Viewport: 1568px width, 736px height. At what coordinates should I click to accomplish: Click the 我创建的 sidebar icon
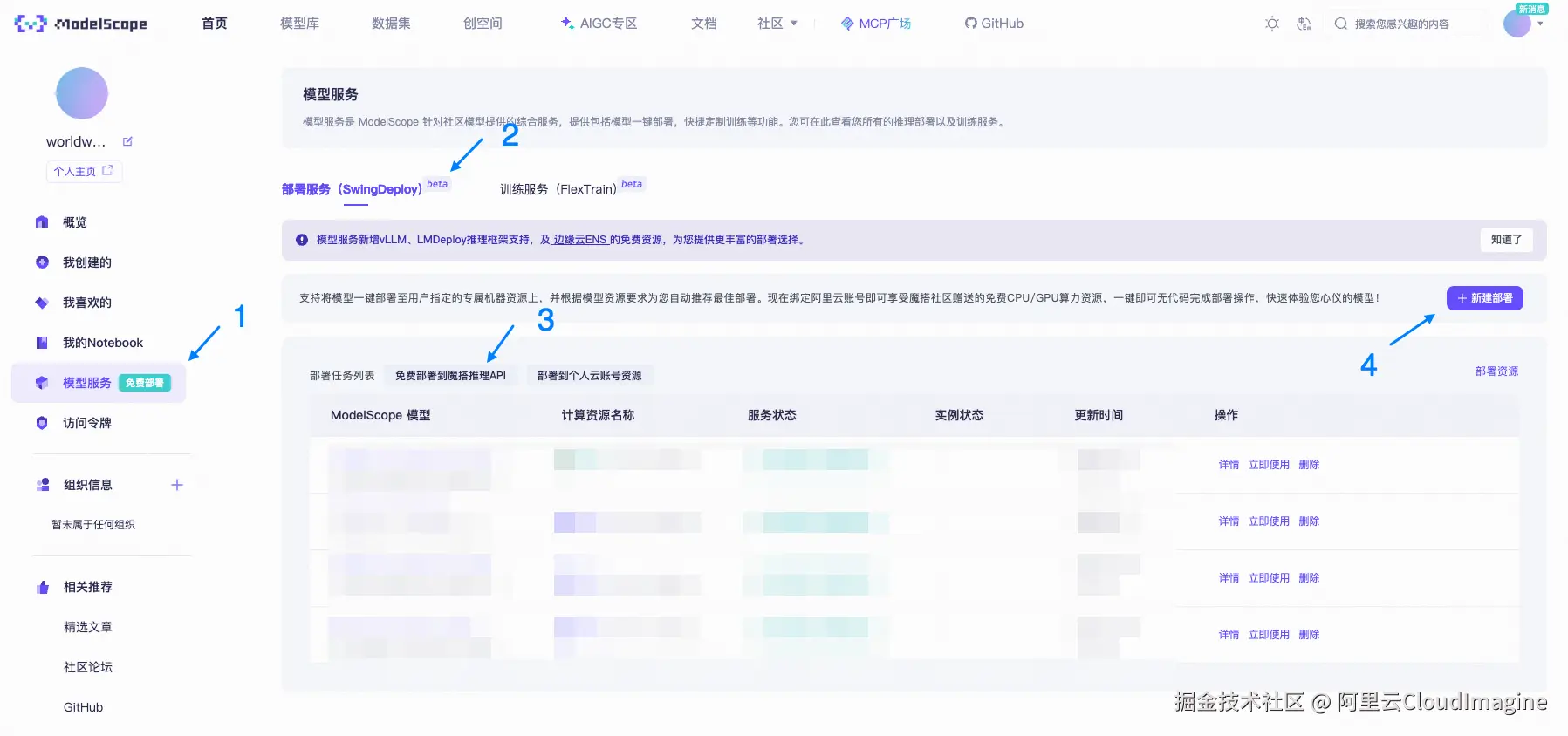[x=42, y=262]
